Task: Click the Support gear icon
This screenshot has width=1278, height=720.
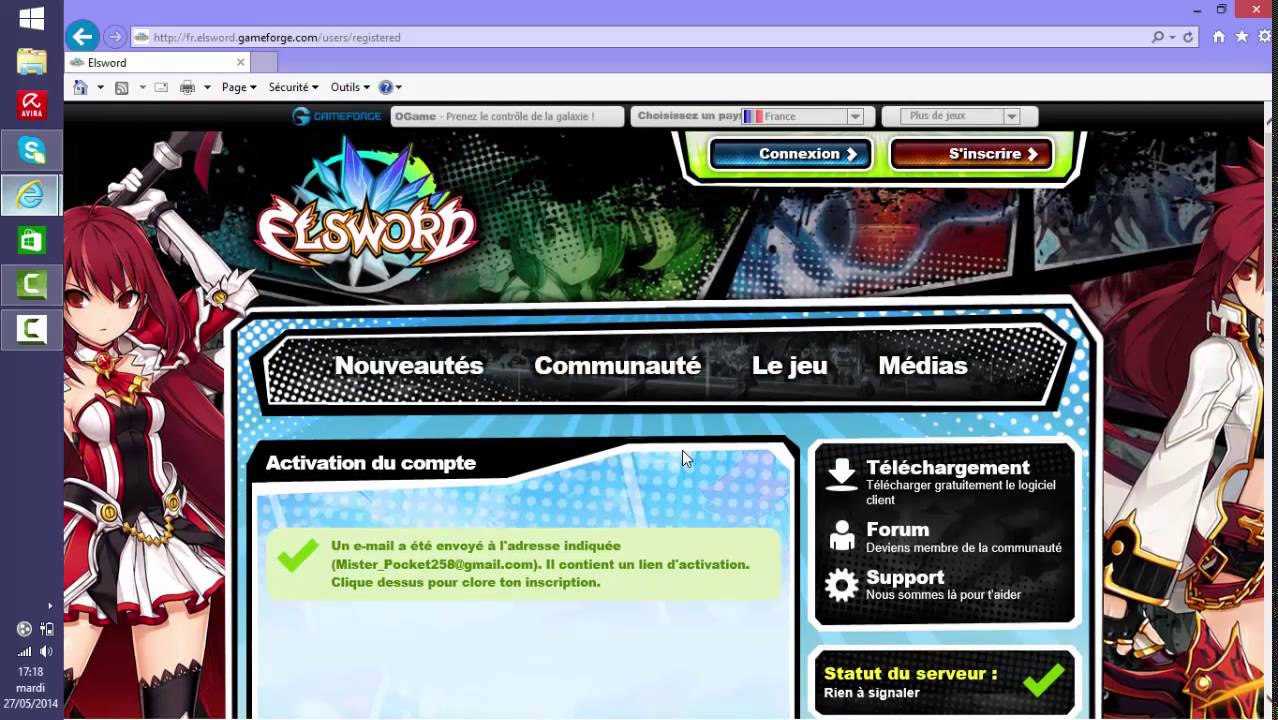Action: [842, 585]
